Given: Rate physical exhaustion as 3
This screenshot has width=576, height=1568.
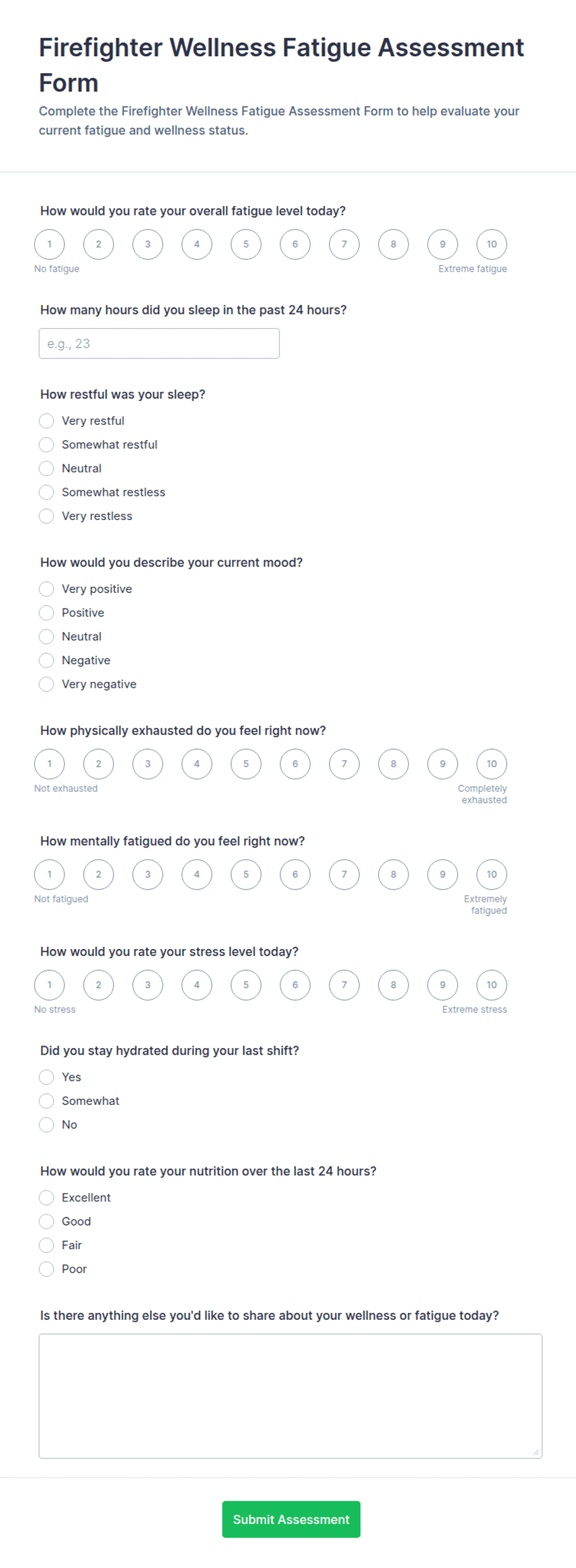Looking at the screenshot, I should [147, 764].
